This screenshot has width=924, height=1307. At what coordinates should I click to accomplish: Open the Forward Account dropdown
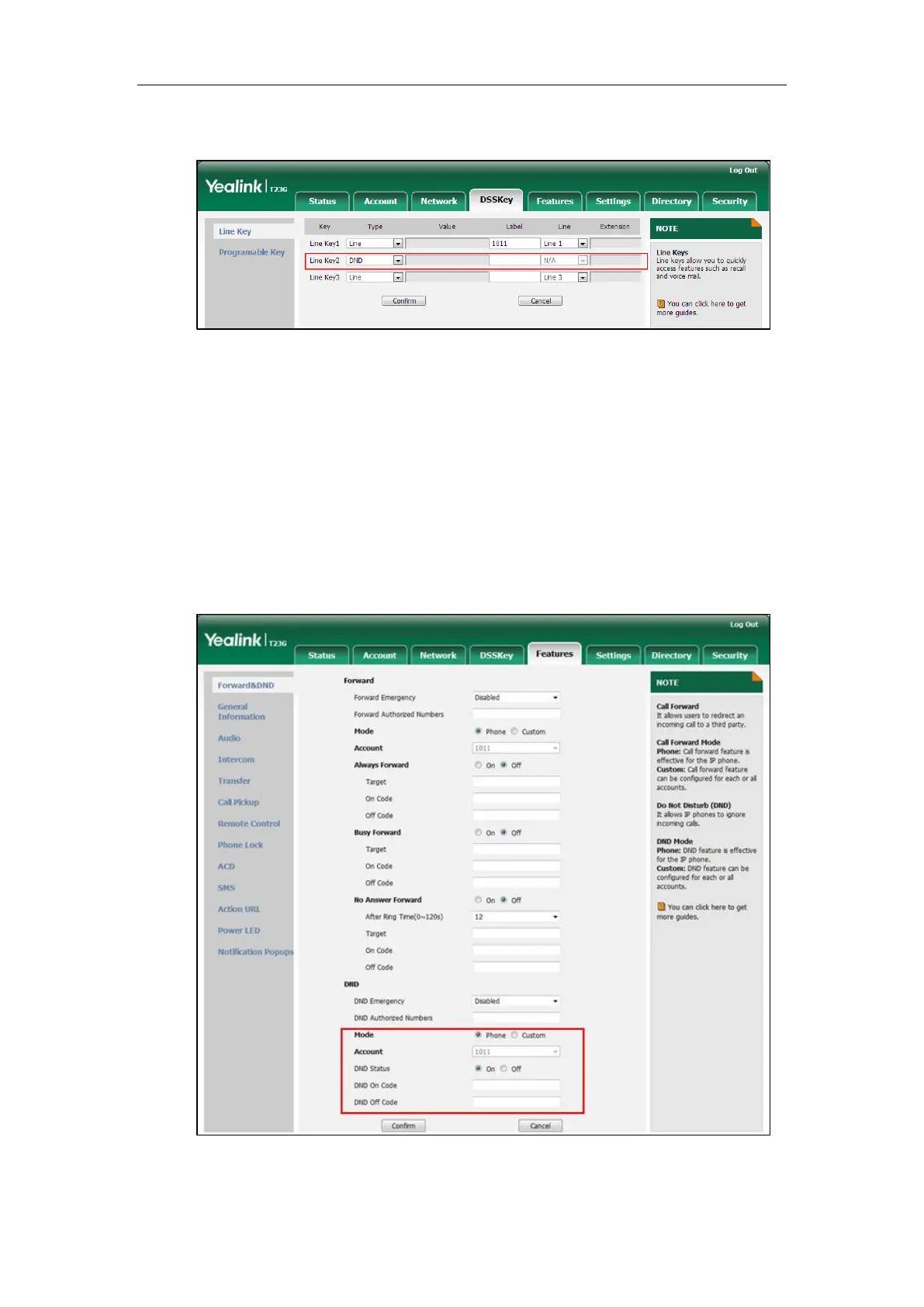point(516,748)
